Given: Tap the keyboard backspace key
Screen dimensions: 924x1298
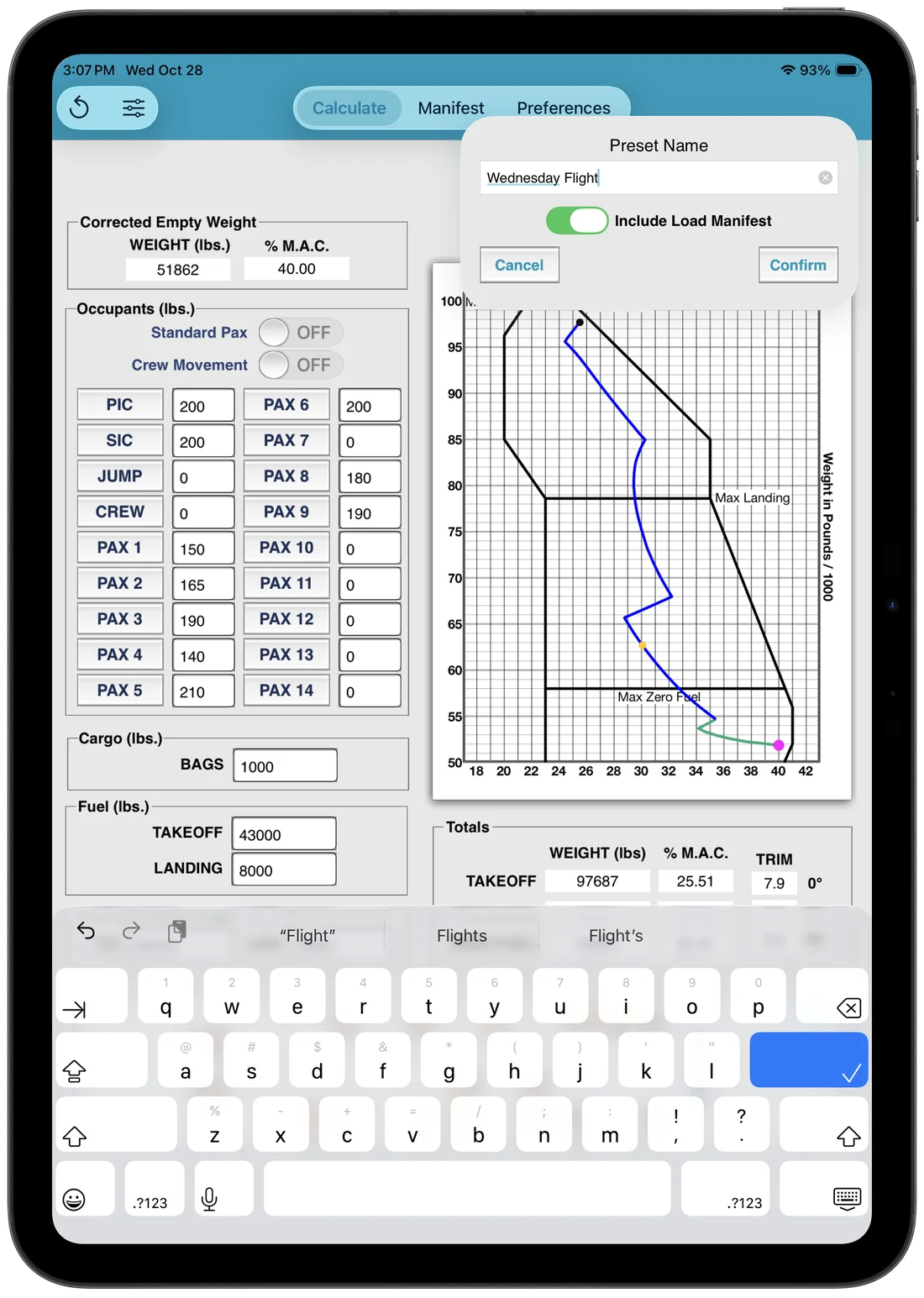Looking at the screenshot, I should (832, 996).
